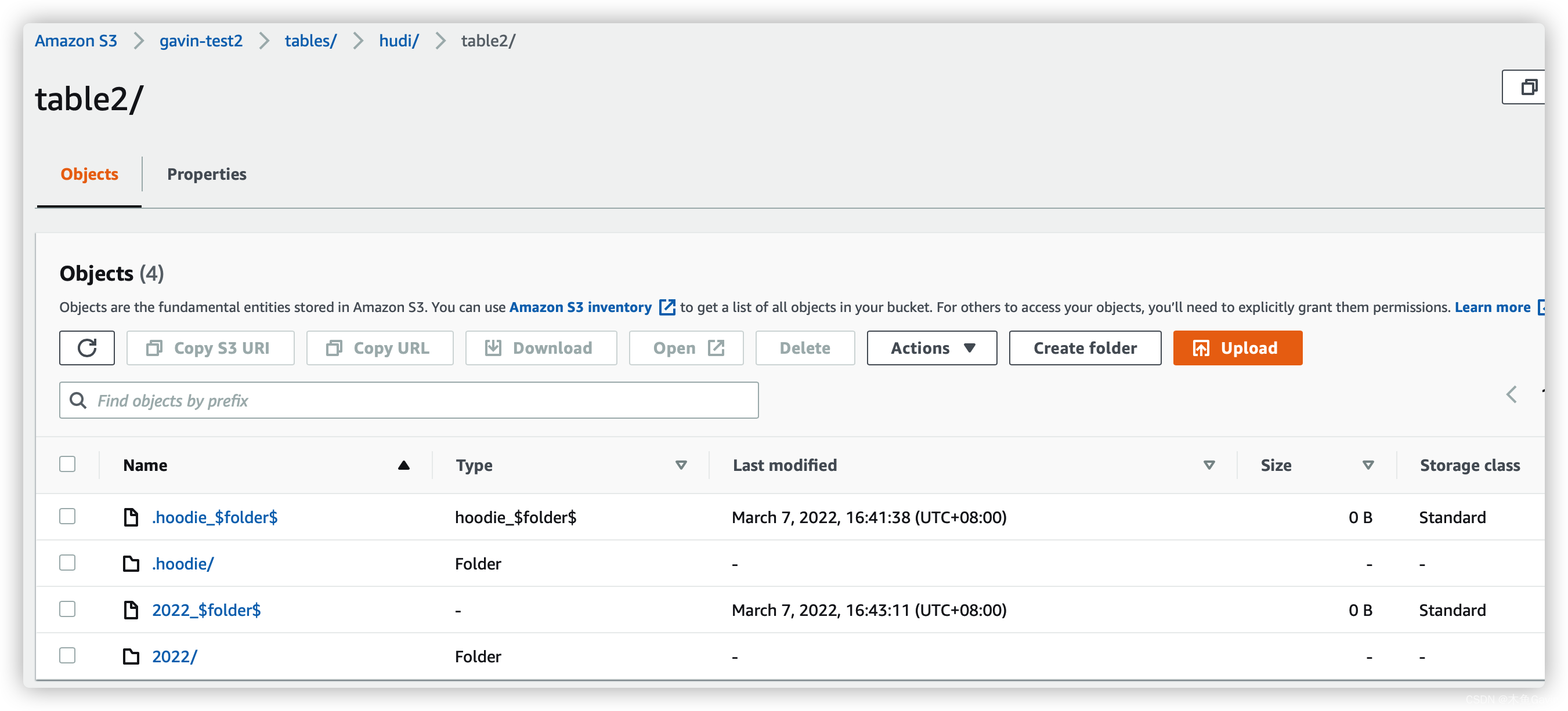Click the Create folder button
The width and height of the screenshot is (1568, 711).
click(x=1085, y=348)
